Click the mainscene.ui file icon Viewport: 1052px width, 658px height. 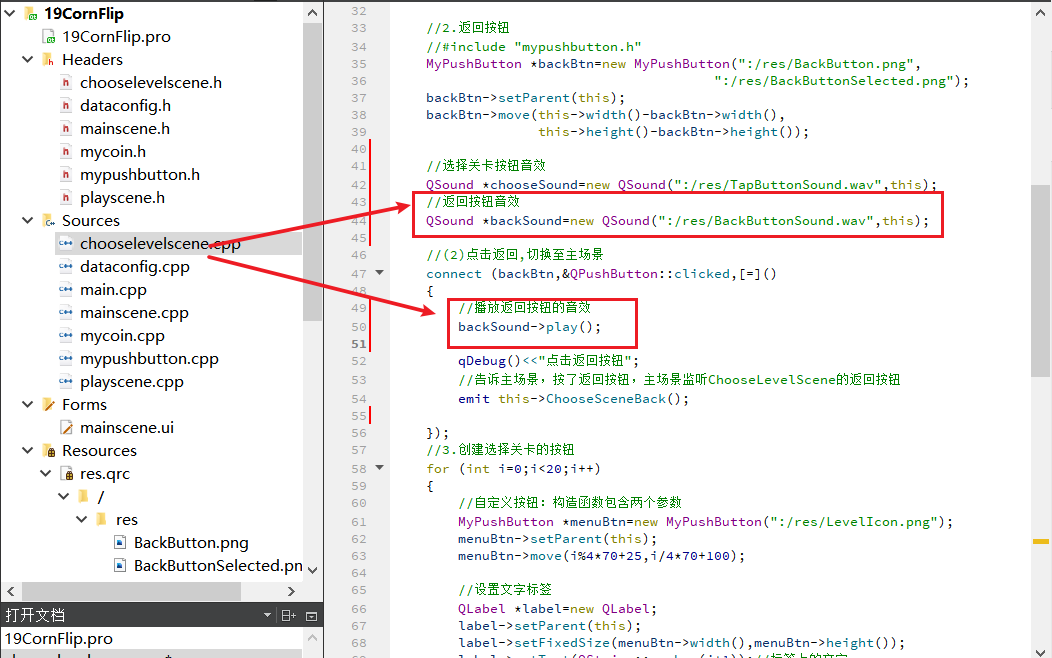(67, 427)
